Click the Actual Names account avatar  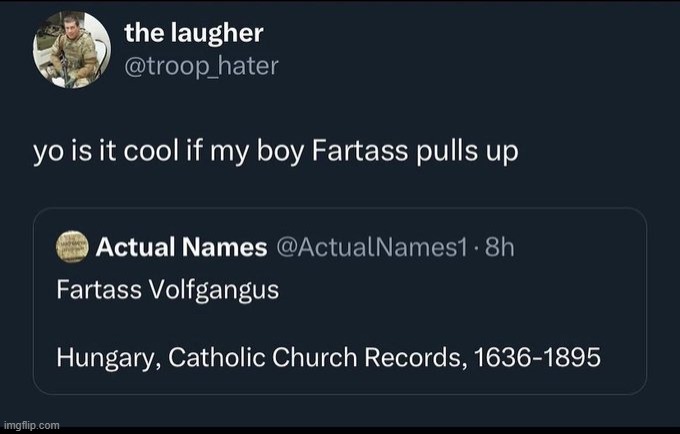pyautogui.click(x=72, y=247)
